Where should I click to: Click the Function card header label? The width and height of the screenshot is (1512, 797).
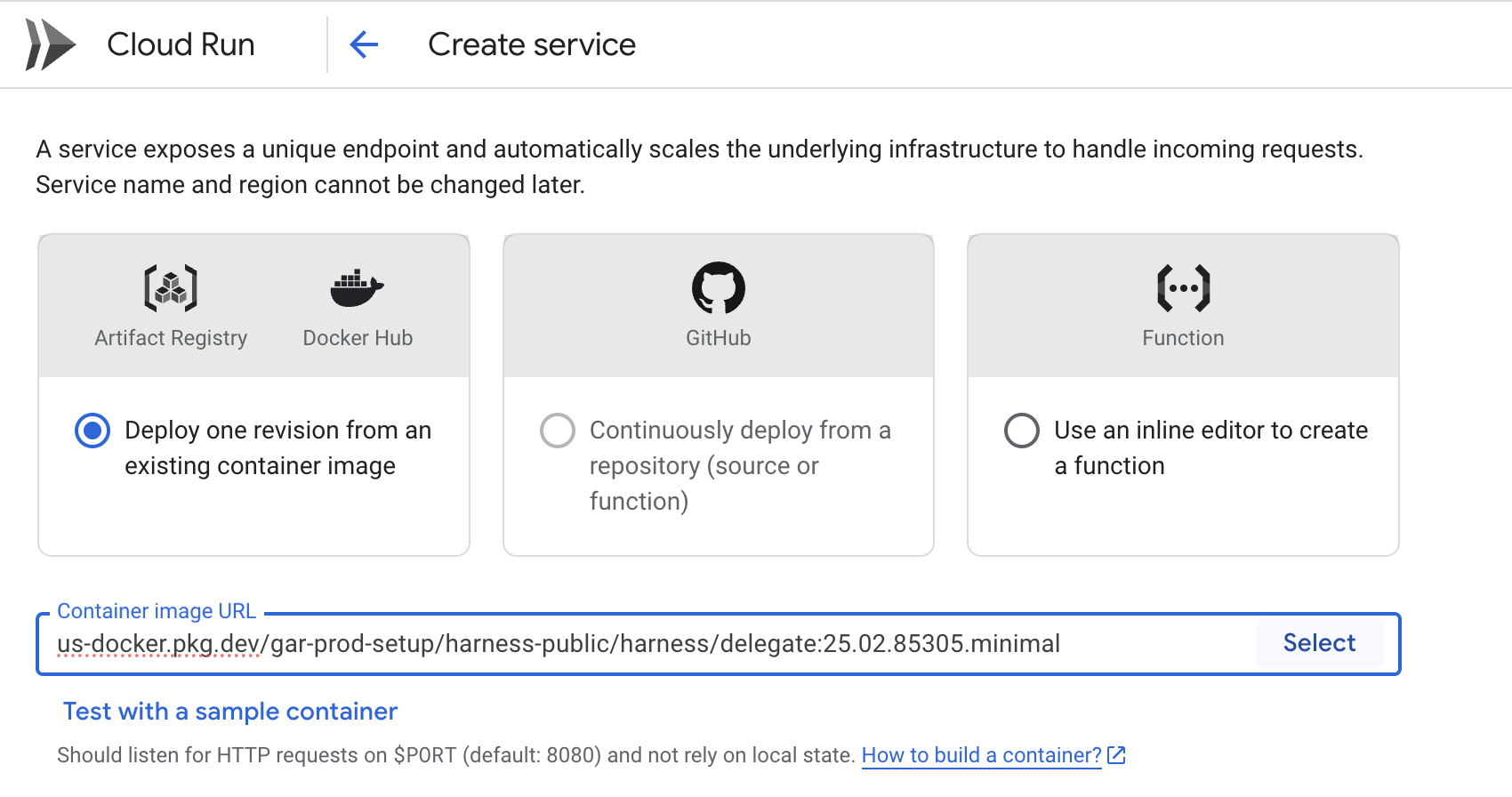coord(1183,338)
